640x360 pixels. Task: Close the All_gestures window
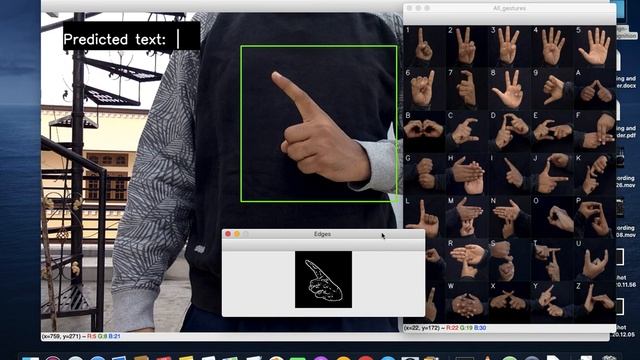[409, 8]
